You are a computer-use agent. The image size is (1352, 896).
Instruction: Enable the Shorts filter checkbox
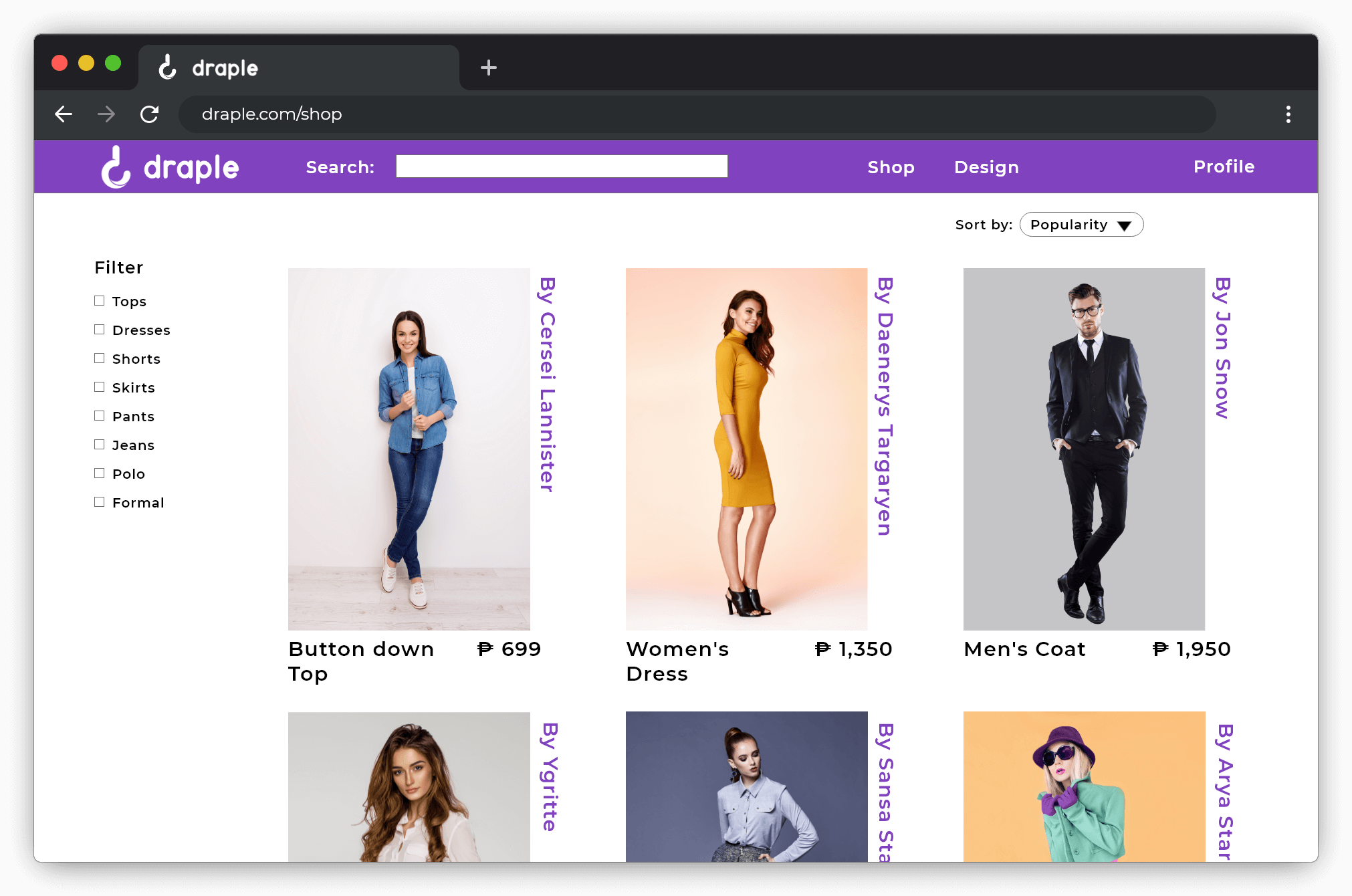click(x=100, y=358)
